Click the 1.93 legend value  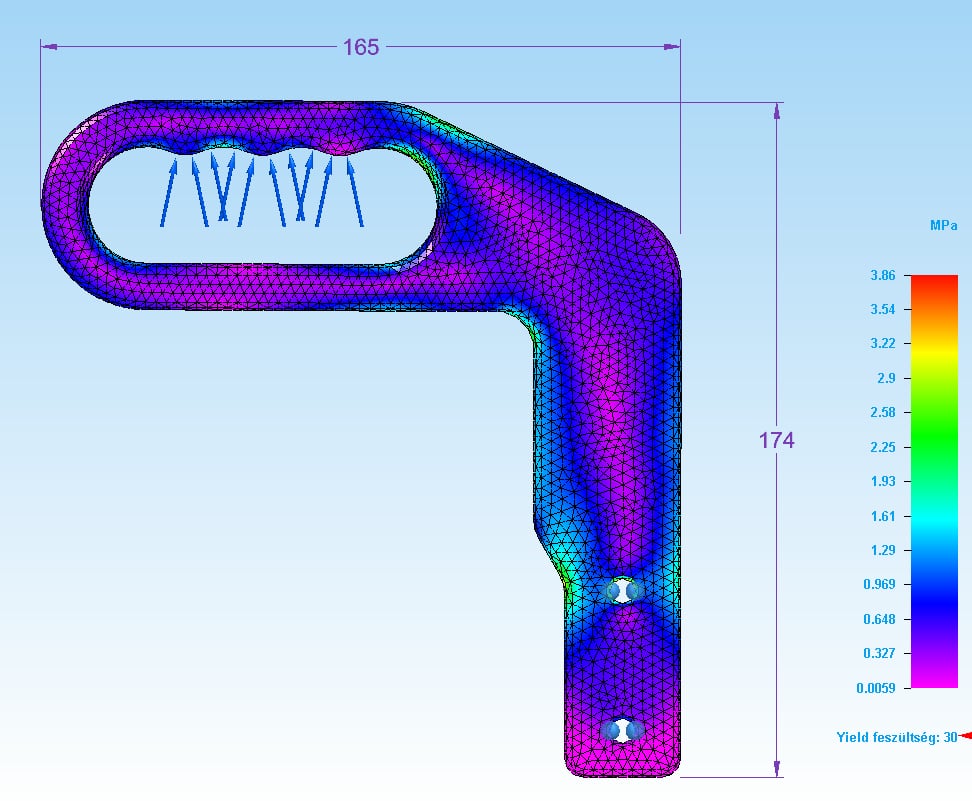pyautogui.click(x=883, y=481)
